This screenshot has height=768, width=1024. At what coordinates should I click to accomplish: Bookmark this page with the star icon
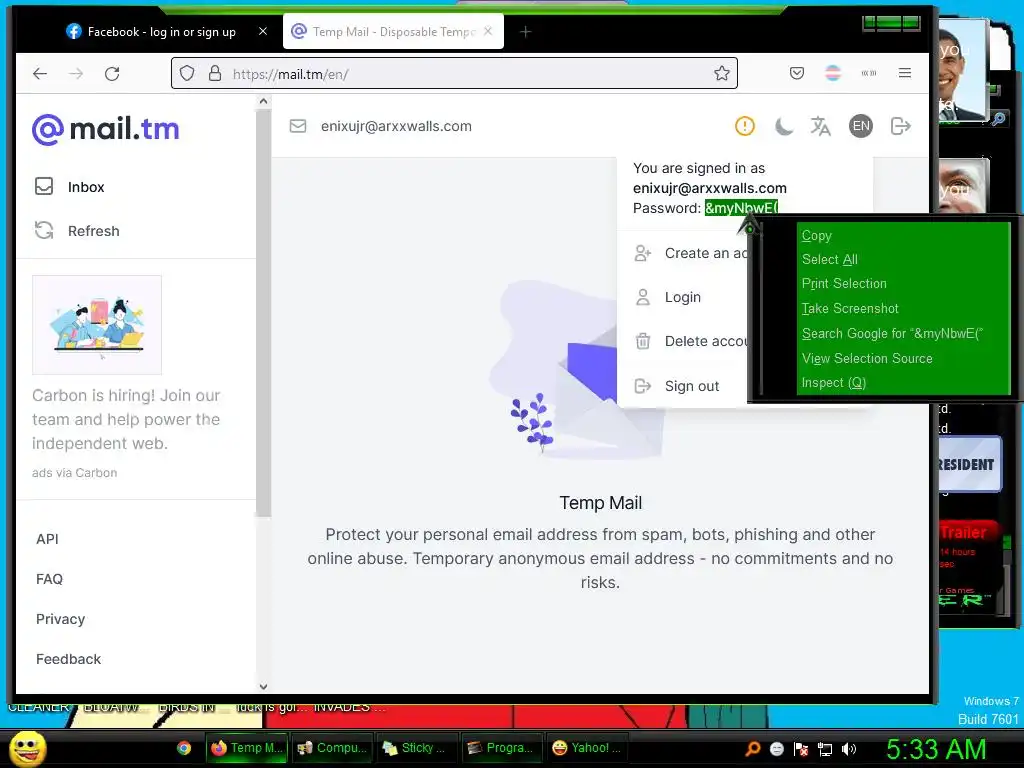click(722, 73)
